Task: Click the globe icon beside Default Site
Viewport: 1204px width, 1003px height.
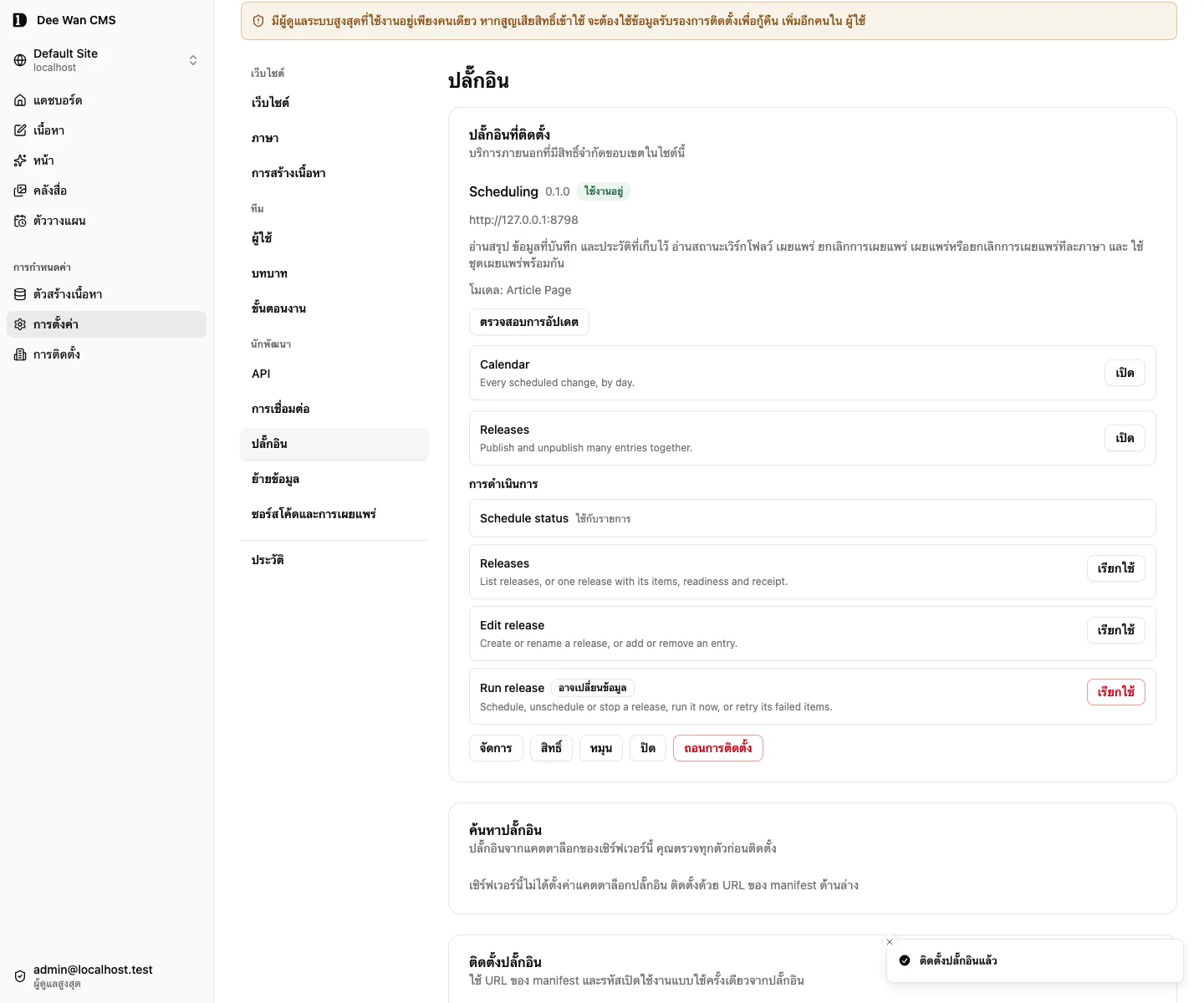Action: [20, 60]
